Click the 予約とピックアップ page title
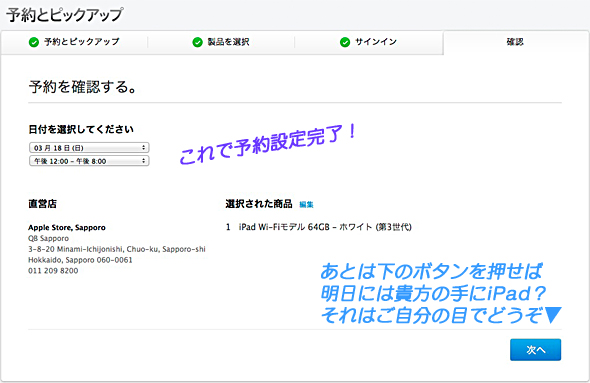The width and height of the screenshot is (590, 383). click(x=65, y=15)
